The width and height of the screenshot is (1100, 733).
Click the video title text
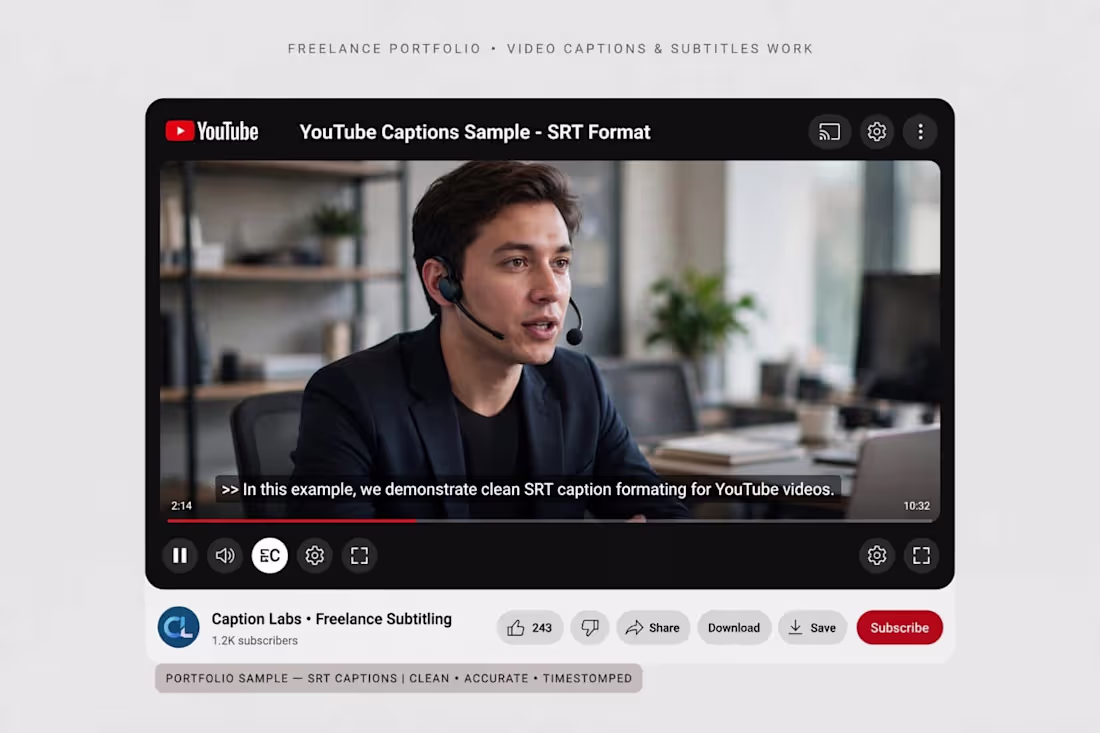tap(475, 132)
